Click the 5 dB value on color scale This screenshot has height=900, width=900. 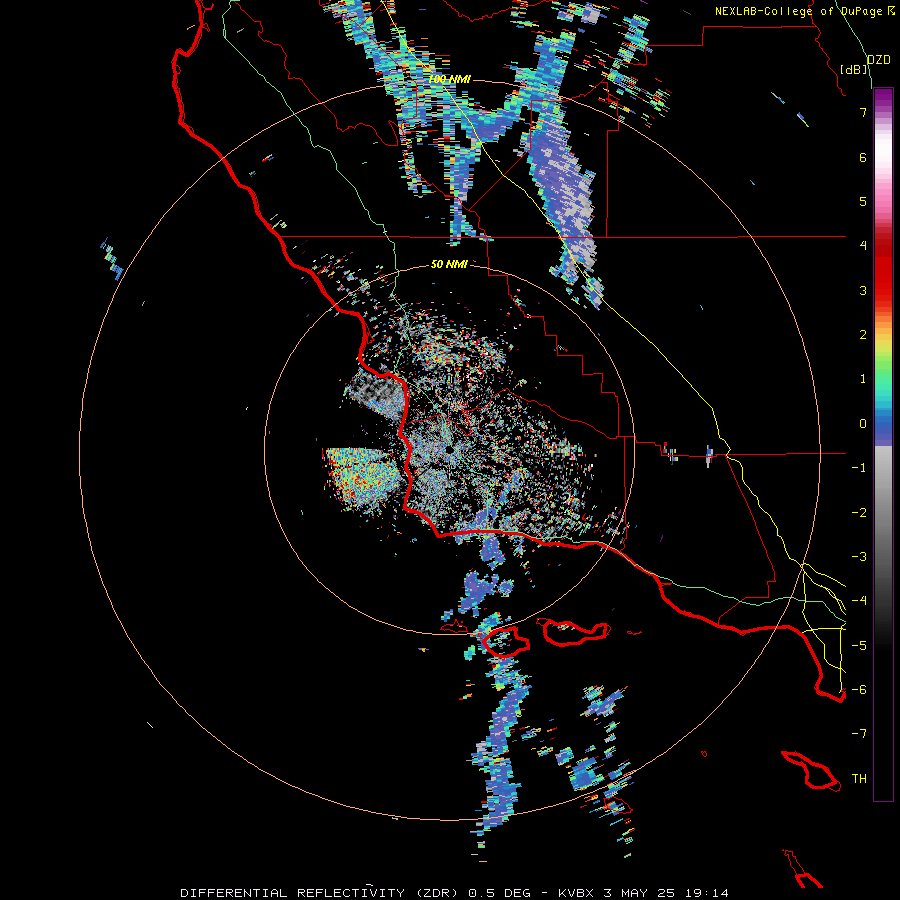(863, 201)
